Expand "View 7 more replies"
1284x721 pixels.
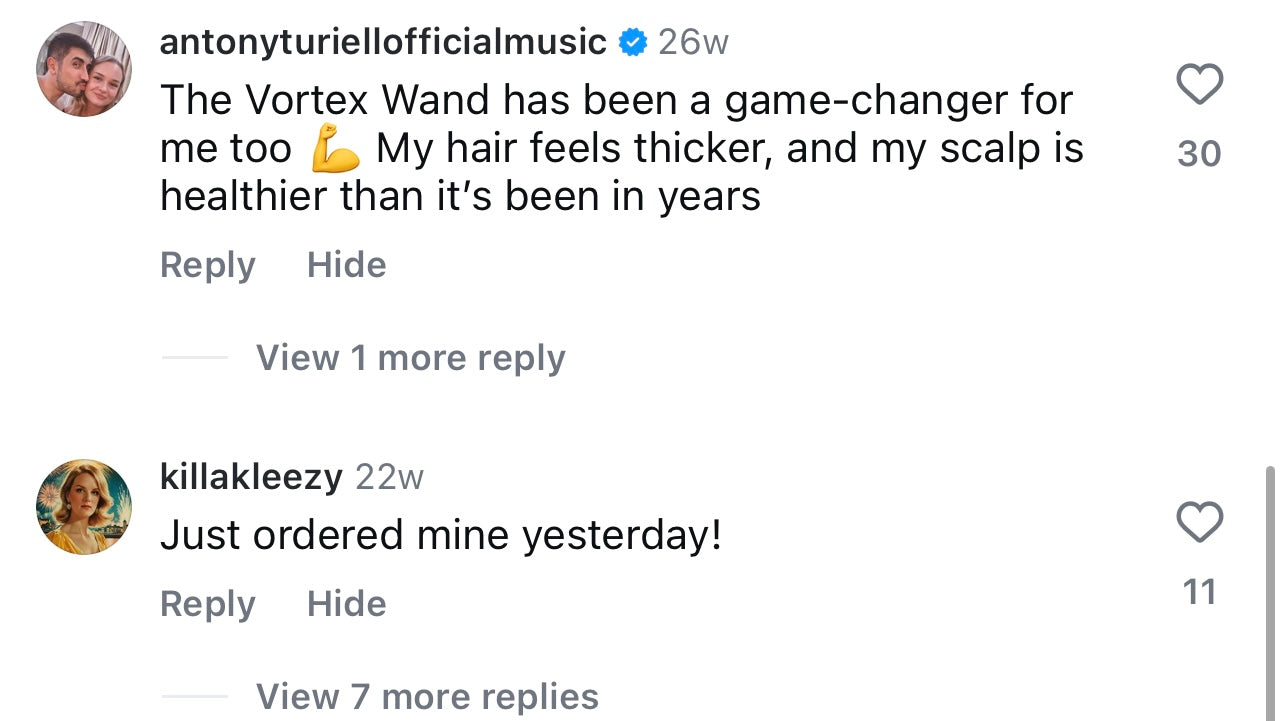coord(427,696)
